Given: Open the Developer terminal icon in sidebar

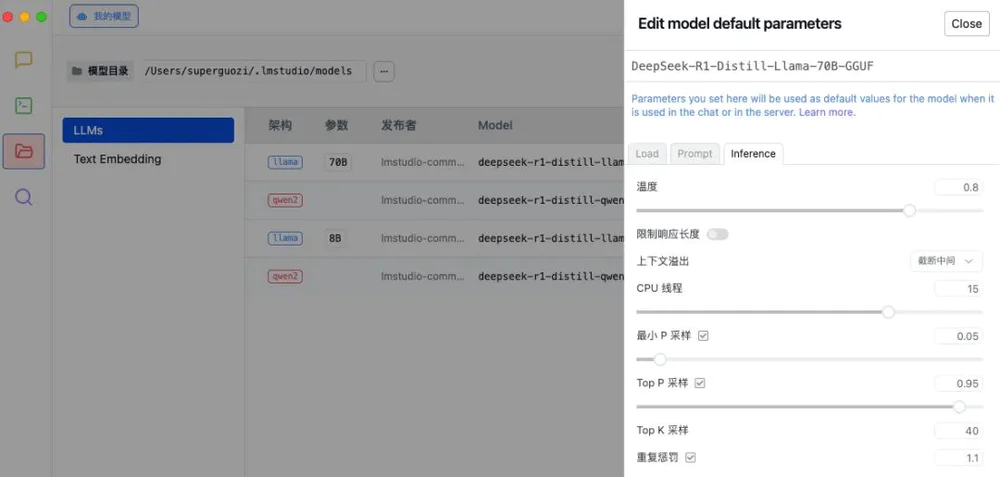Looking at the screenshot, I should 24,105.
